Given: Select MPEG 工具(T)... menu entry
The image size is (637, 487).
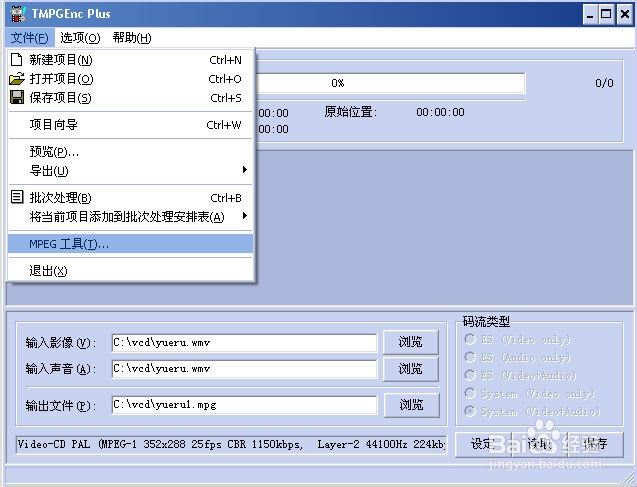Looking at the screenshot, I should [130, 244].
